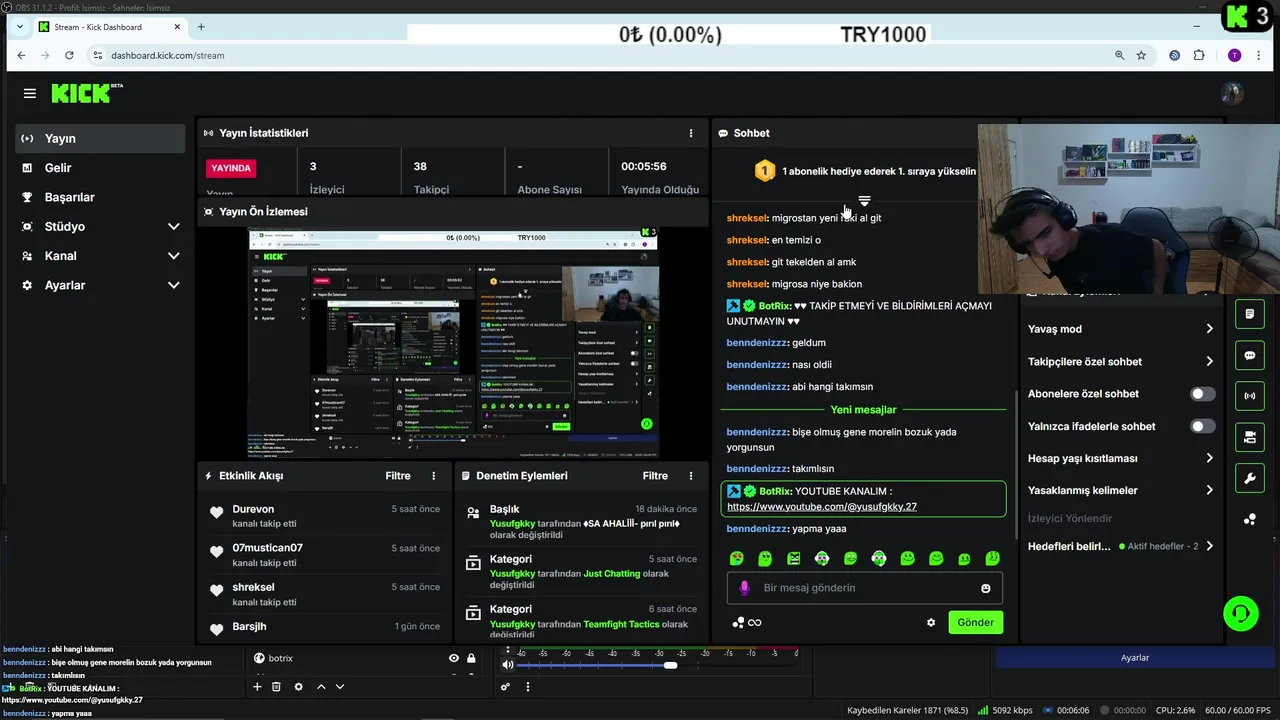Open Denetim Eylemleri three-dot menu
This screenshot has height=720, width=1280.
(690, 476)
